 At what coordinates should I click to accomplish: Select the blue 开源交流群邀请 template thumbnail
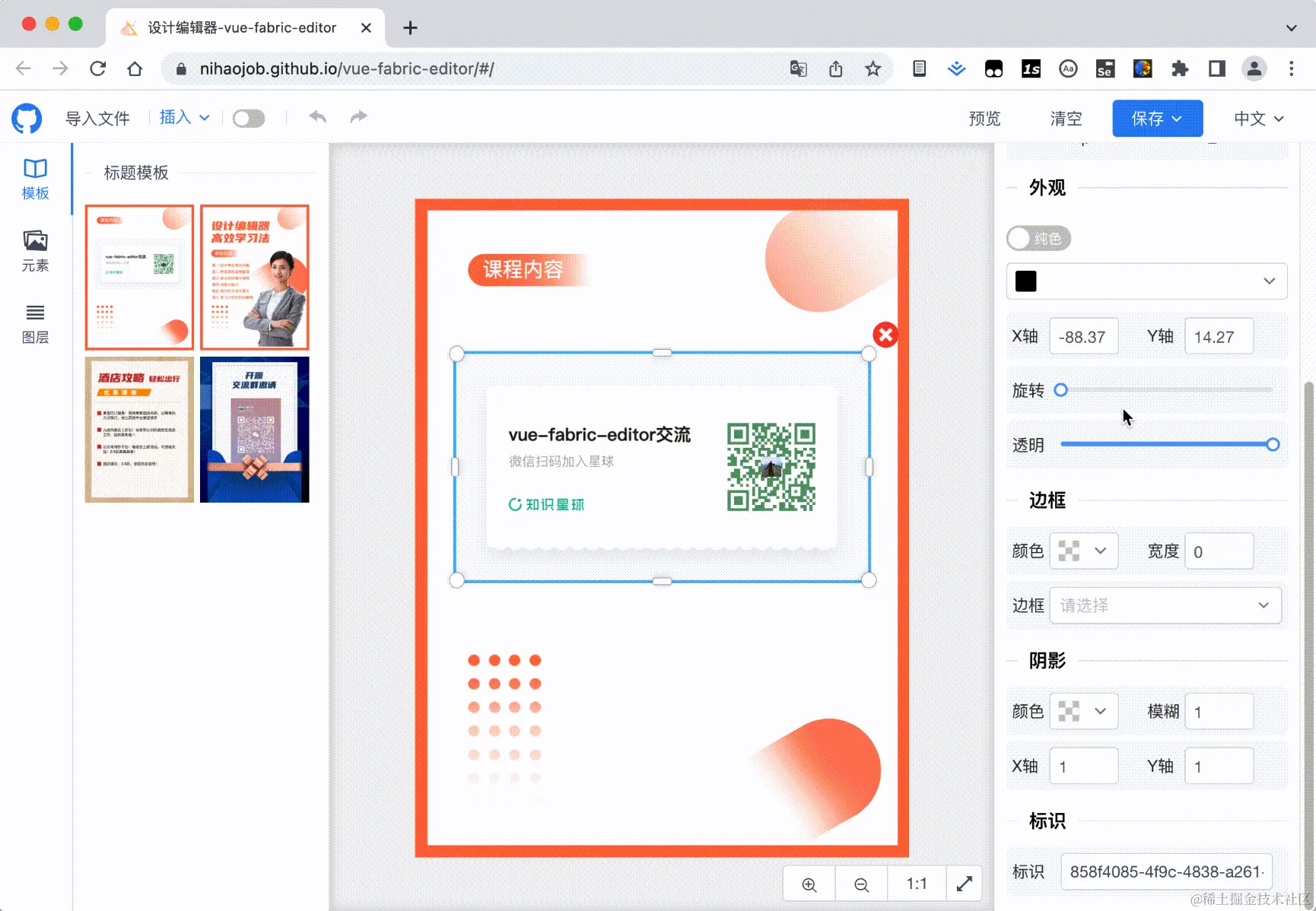click(x=255, y=430)
